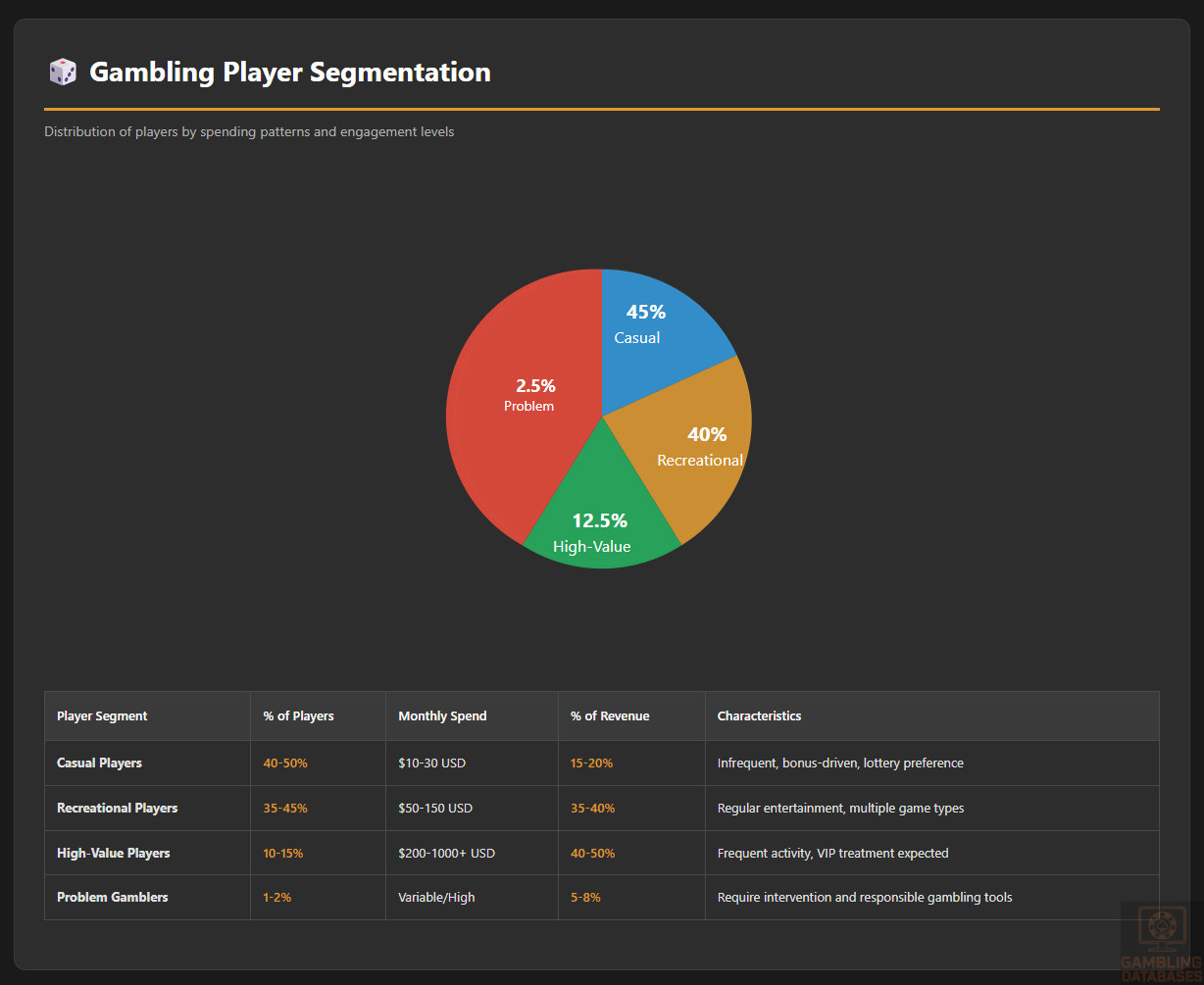This screenshot has width=1204, height=985.
Task: Select the Casual Players row label
Action: point(99,763)
